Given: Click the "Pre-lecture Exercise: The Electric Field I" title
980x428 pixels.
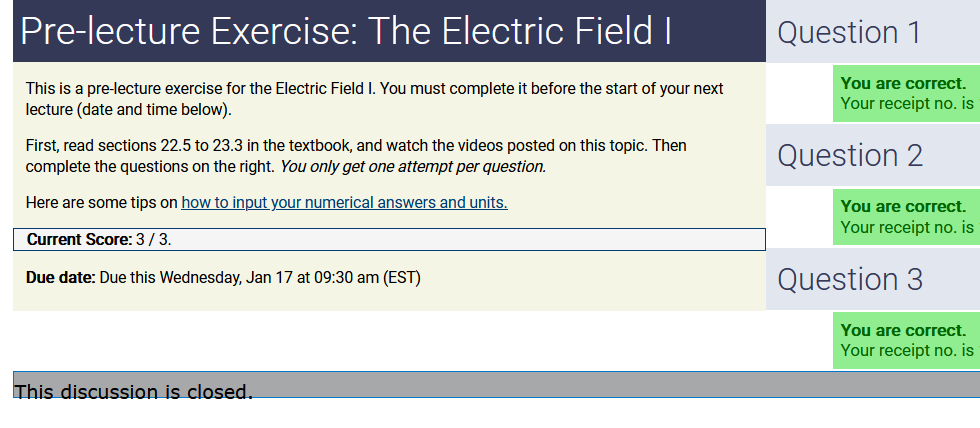Looking at the screenshot, I should coord(346,32).
